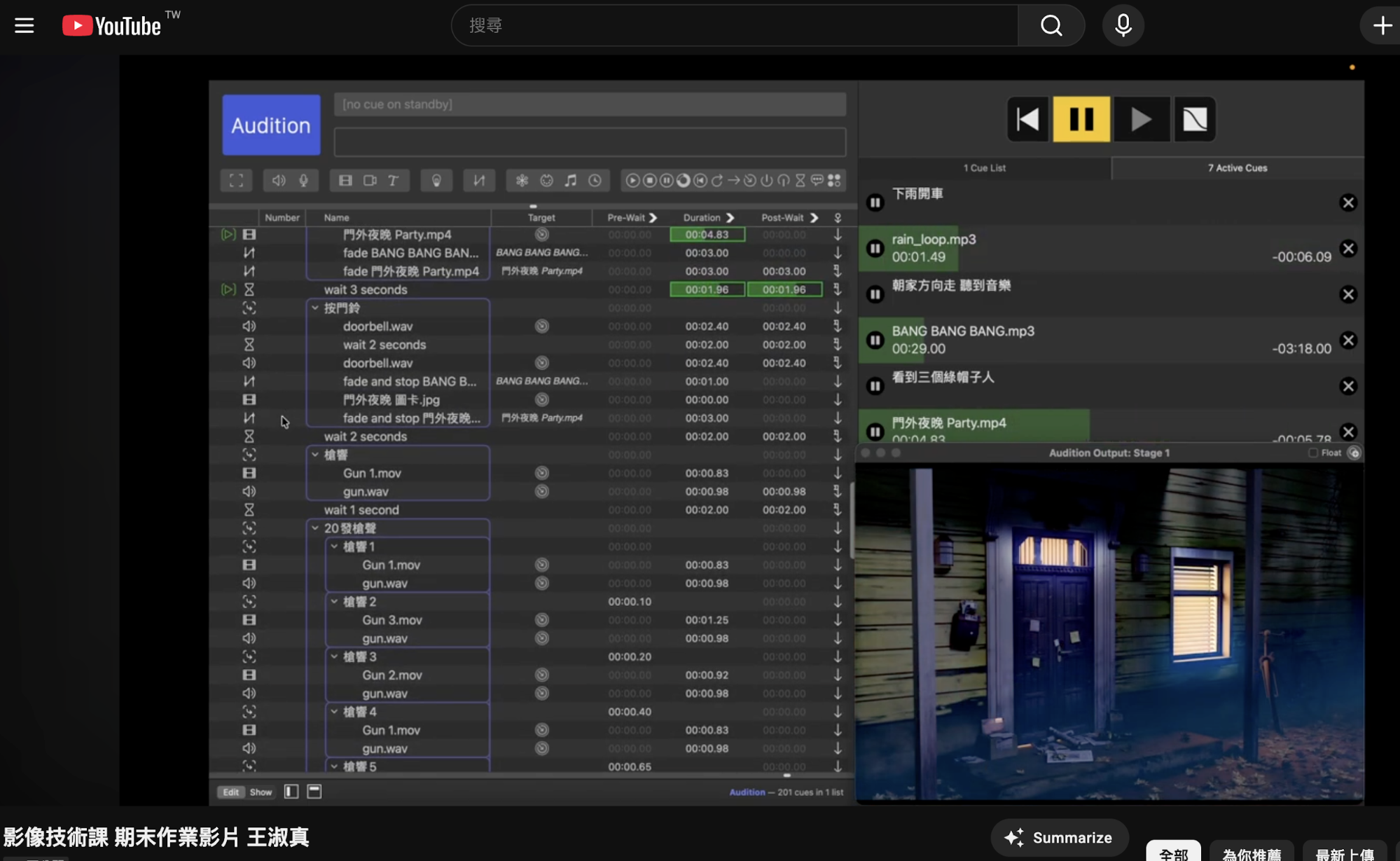1400x861 pixels.
Task: Switch to Show mode
Action: tap(261, 792)
